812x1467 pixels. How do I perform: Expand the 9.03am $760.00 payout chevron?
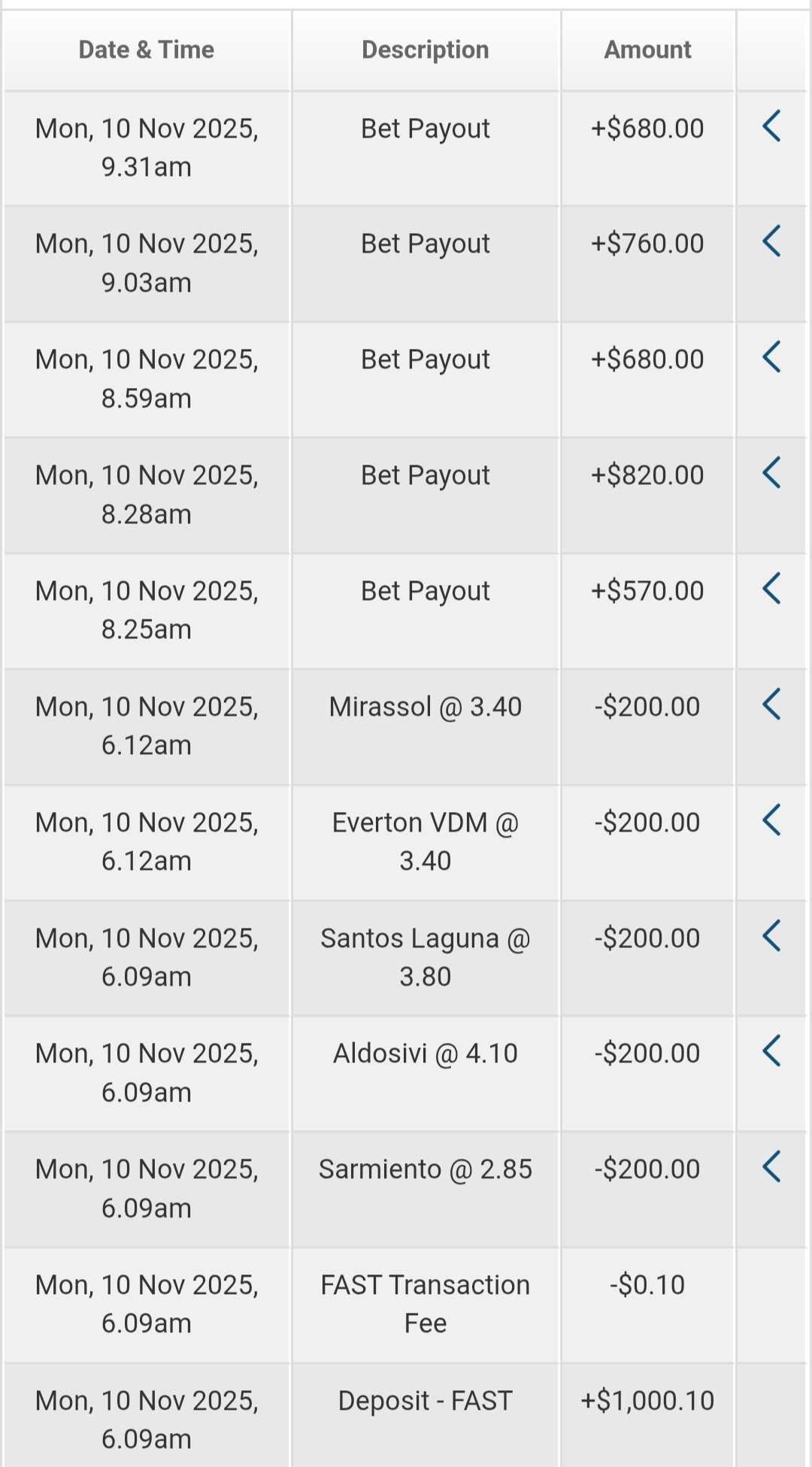pyautogui.click(x=771, y=241)
